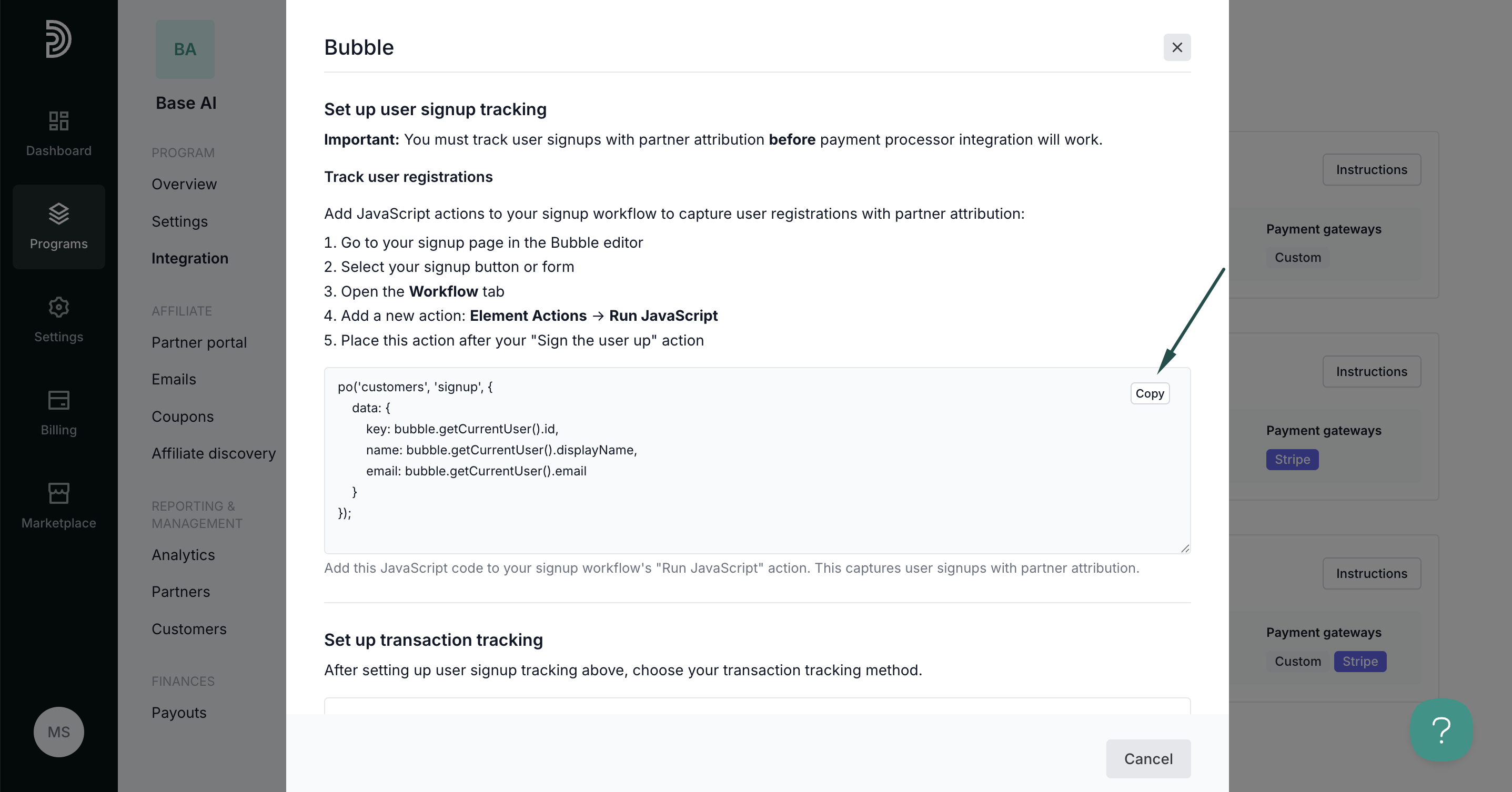Click the BA program avatar thumbnail
The height and width of the screenshot is (792, 1512).
(185, 49)
